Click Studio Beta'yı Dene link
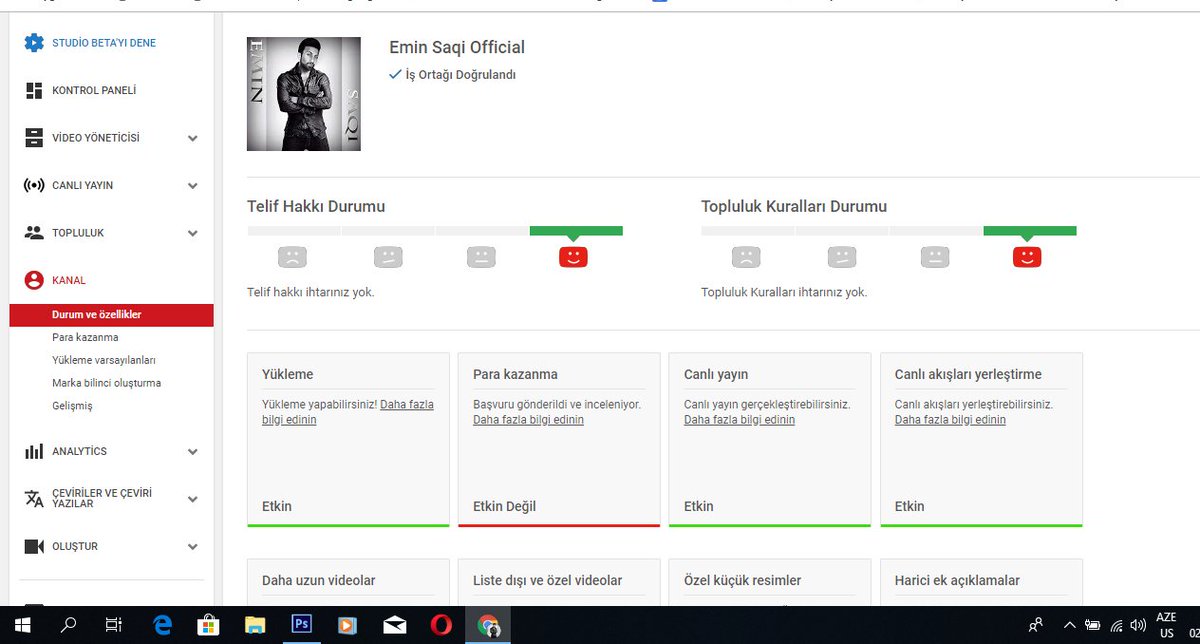1200x644 pixels. [x=104, y=43]
